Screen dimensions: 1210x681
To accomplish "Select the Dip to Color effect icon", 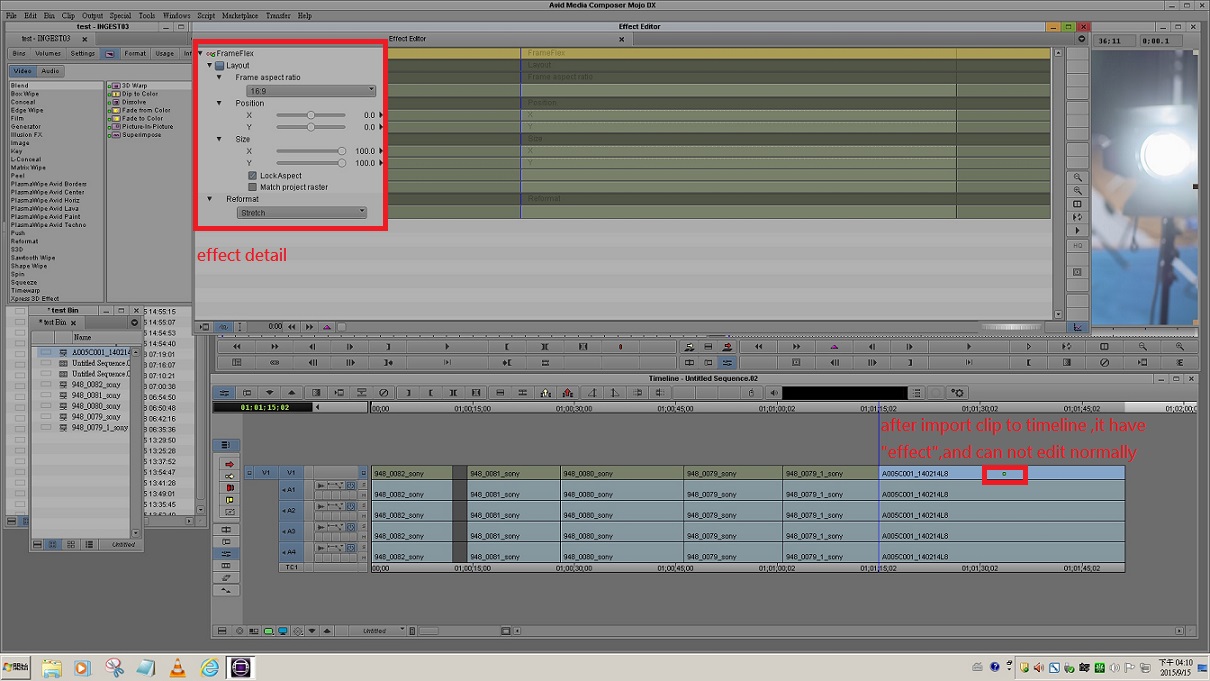I will click(114, 94).
